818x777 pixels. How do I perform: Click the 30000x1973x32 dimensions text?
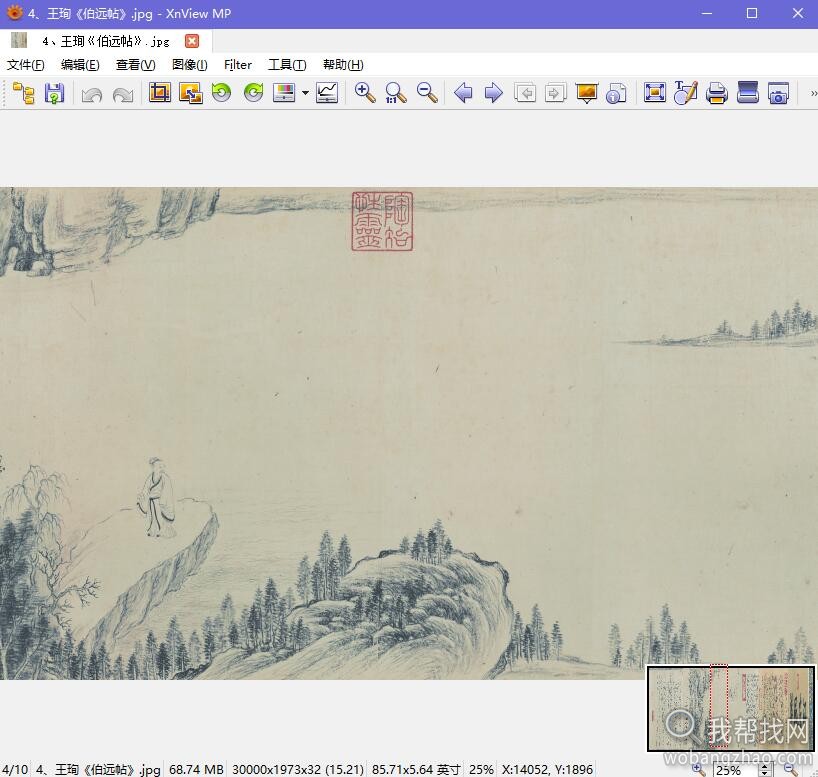(298, 769)
